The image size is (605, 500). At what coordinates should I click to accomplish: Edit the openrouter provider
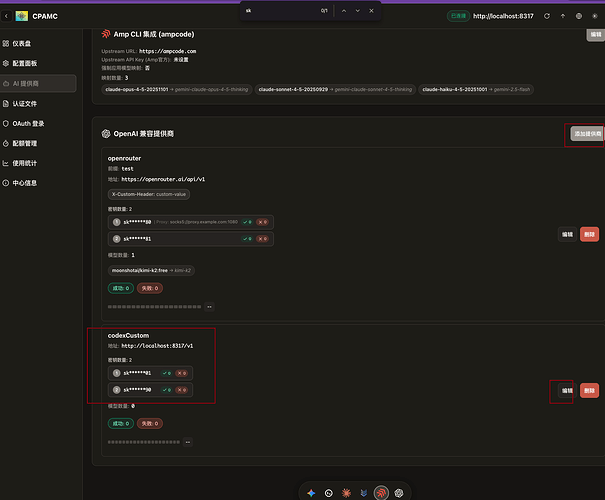click(567, 235)
